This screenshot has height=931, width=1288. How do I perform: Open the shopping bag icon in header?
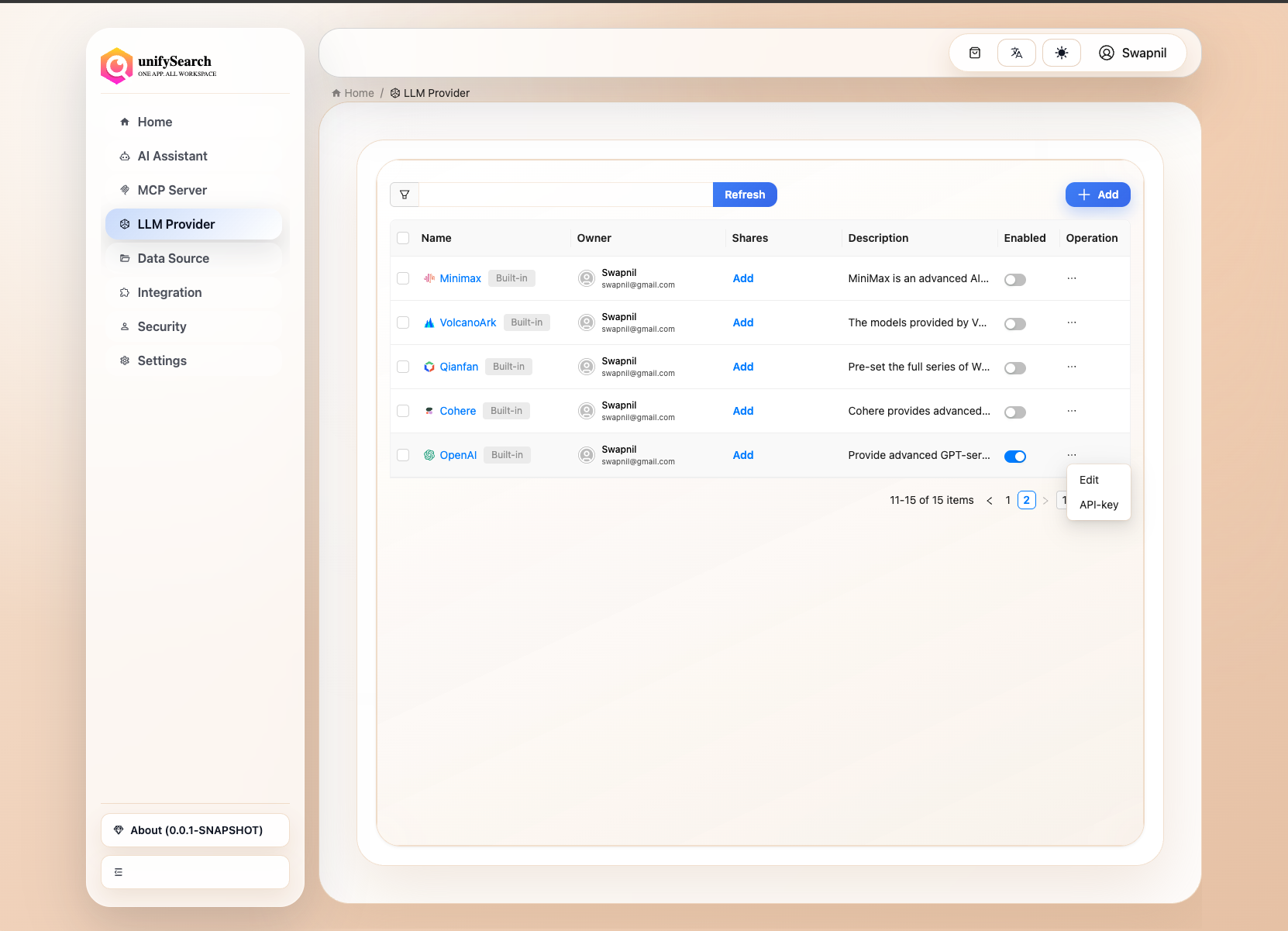click(x=975, y=53)
